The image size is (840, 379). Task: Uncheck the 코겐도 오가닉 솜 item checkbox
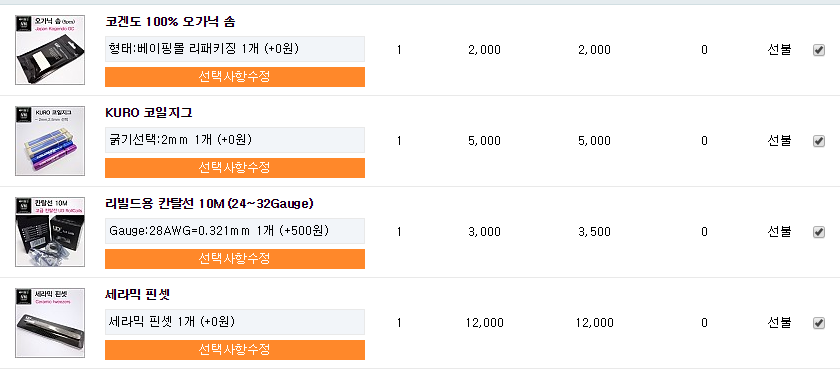coord(819,50)
